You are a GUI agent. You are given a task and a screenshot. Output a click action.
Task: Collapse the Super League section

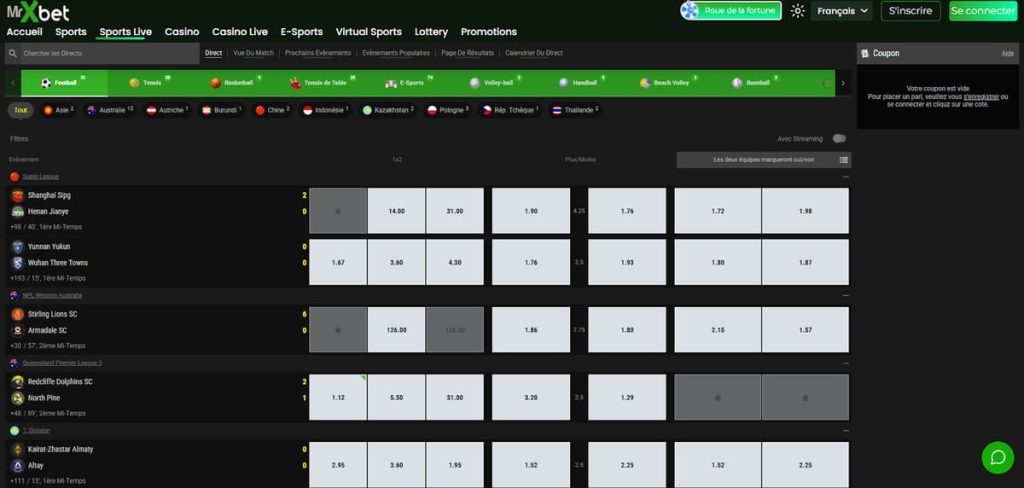(x=846, y=177)
